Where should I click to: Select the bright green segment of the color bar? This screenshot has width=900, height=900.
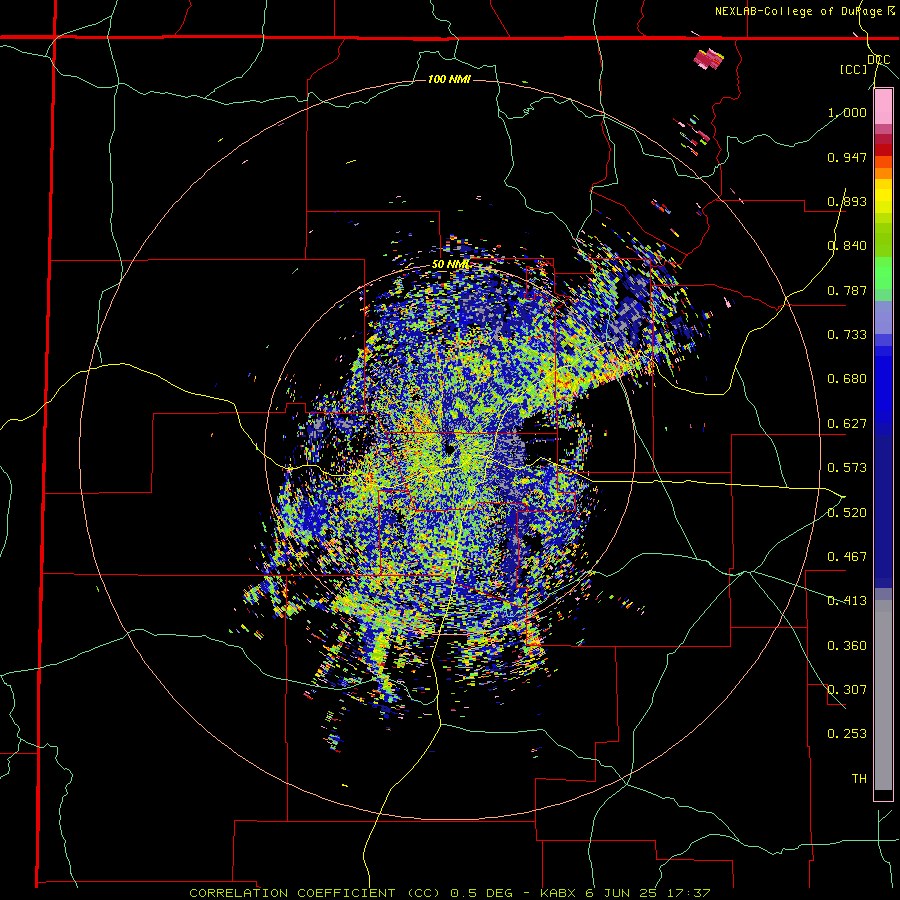tap(883, 273)
